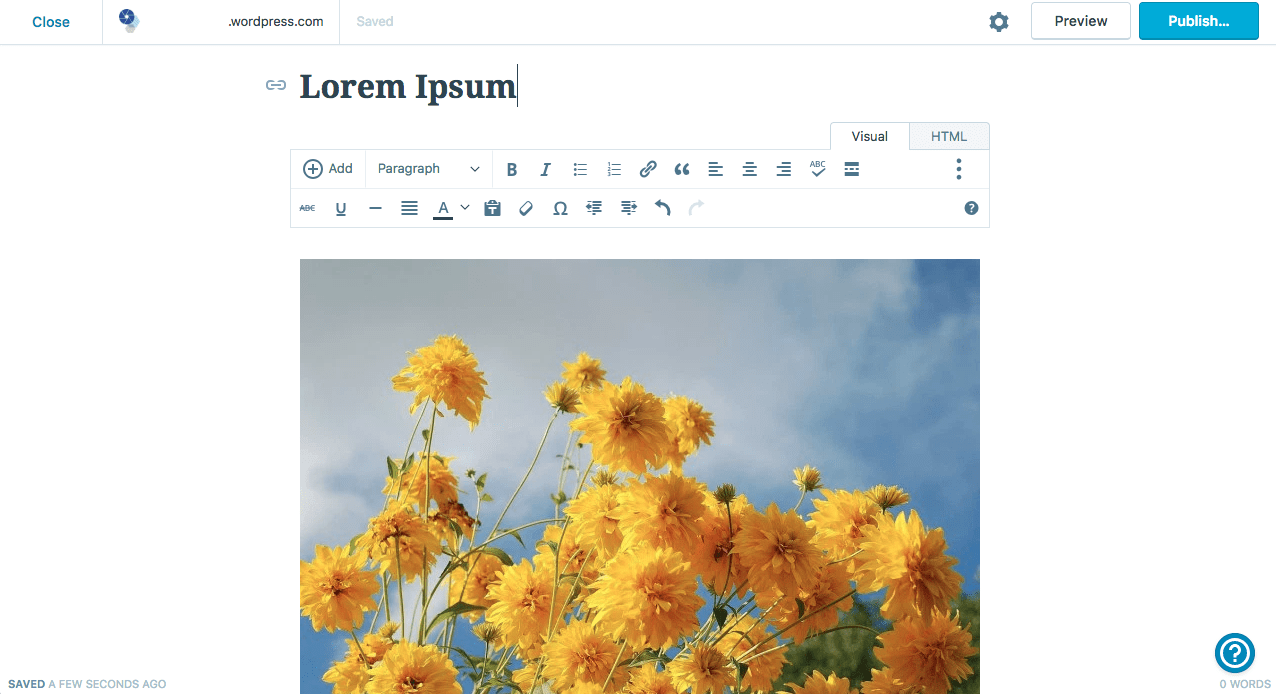Click the 0 WORDS counter
1276x694 pixels.
[1245, 684]
